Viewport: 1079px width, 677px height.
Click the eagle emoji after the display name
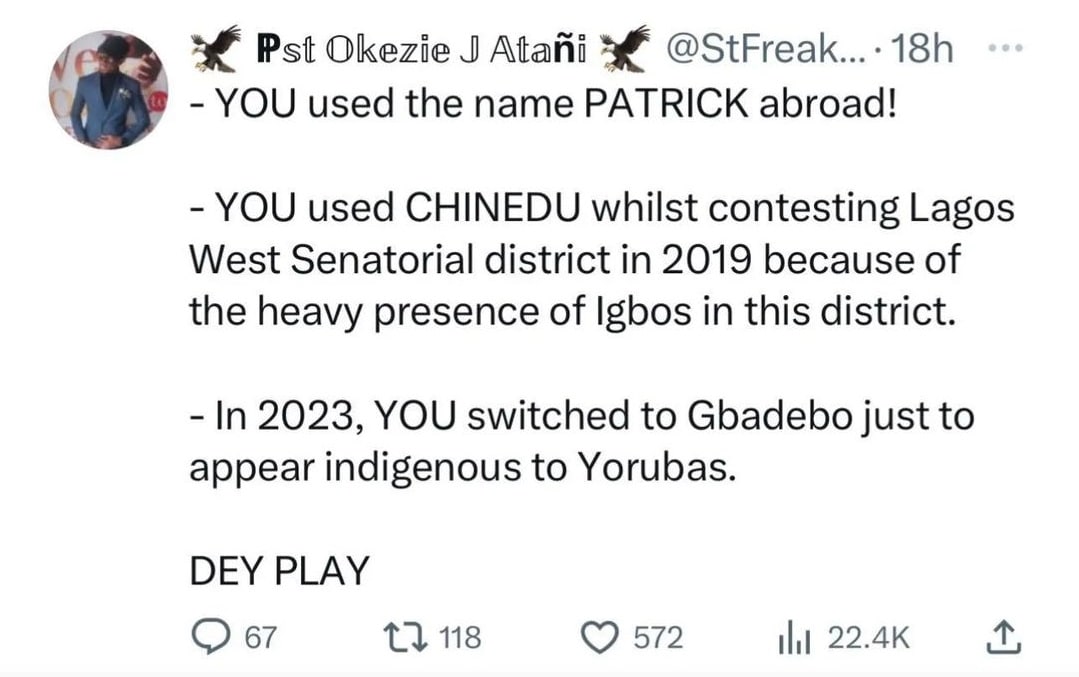[x=622, y=48]
